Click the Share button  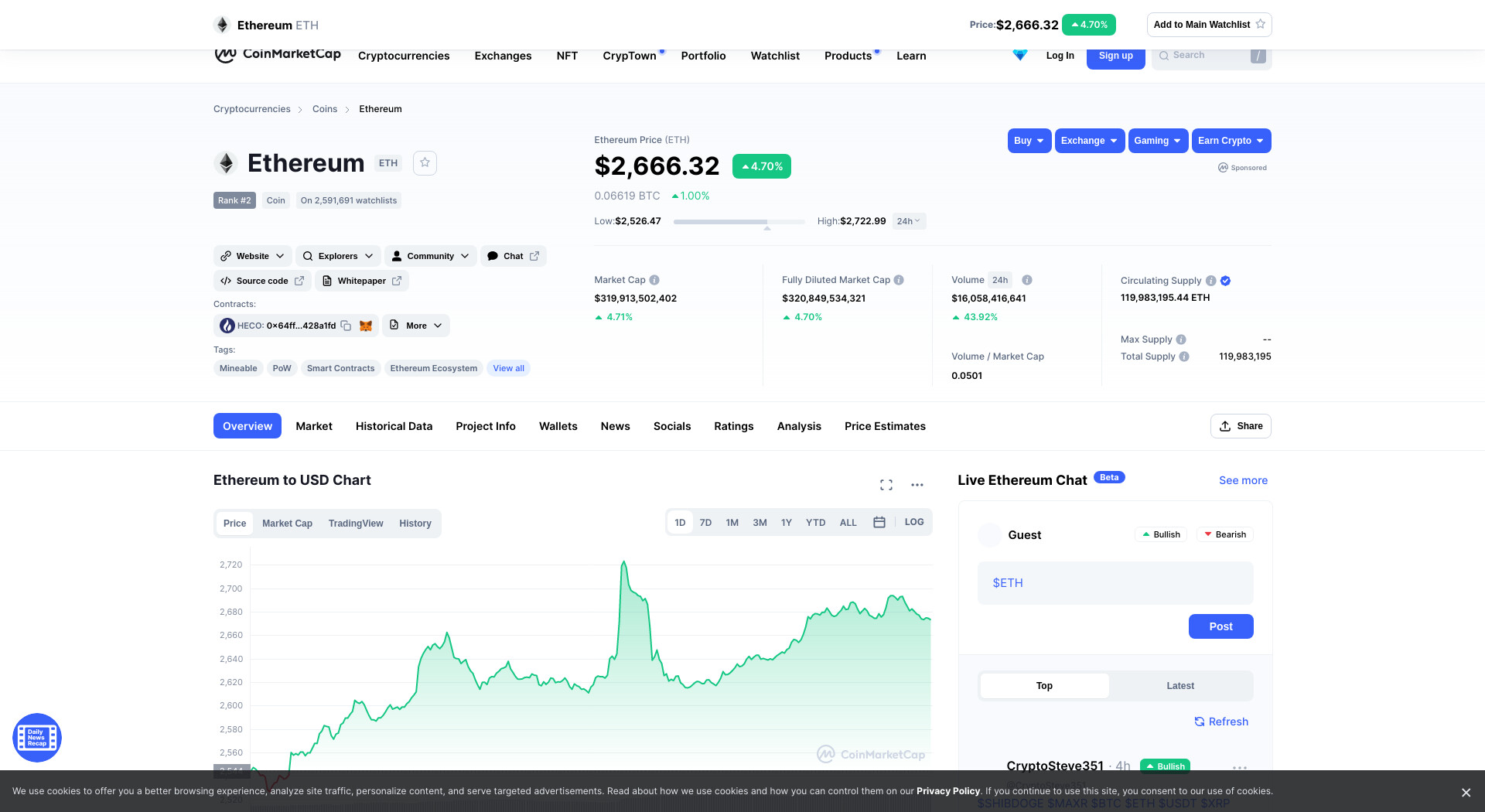coord(1241,426)
